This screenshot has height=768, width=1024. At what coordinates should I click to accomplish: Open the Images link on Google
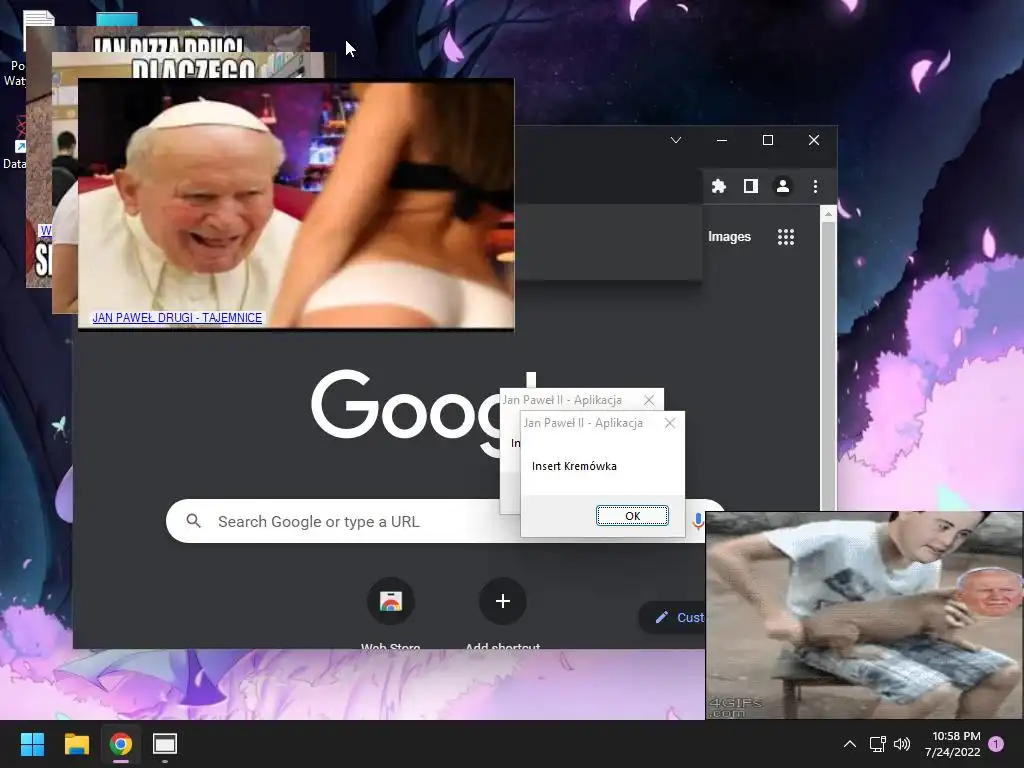click(x=729, y=236)
